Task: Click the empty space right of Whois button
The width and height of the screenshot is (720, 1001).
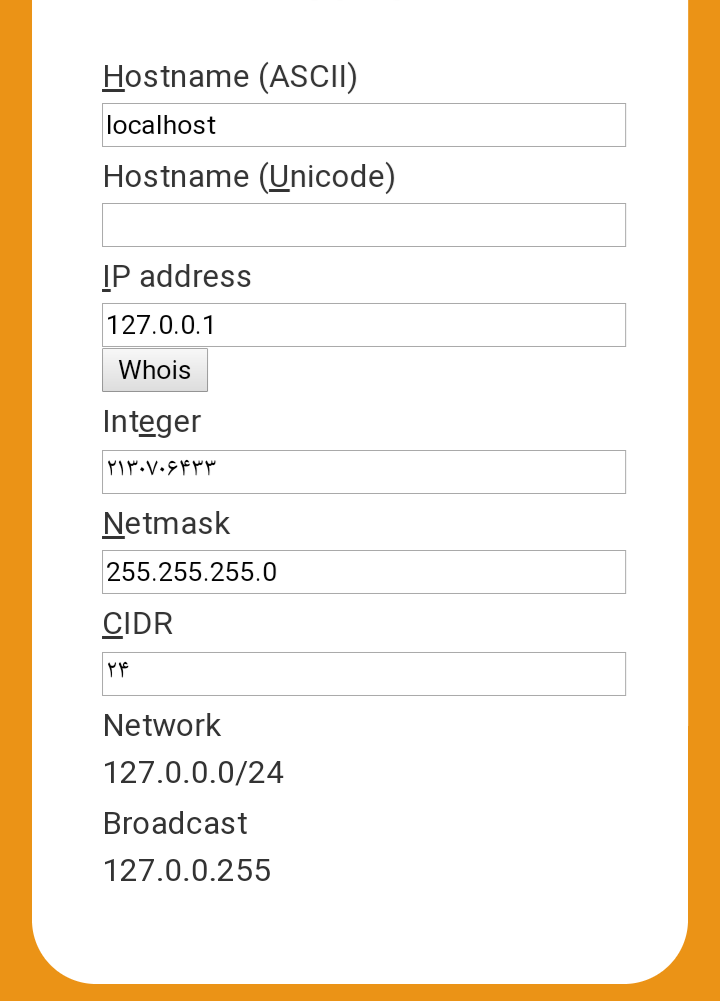Action: (x=420, y=371)
